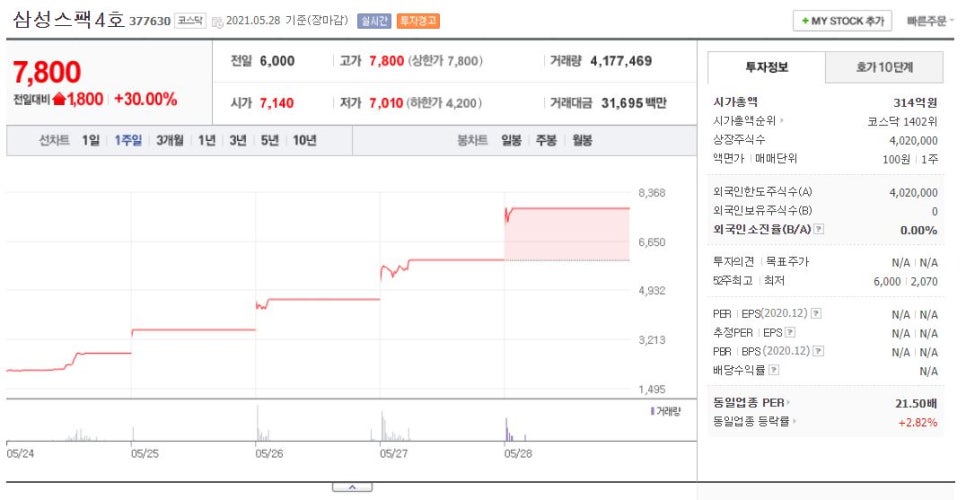Viewport: 966px width, 500px height.
Task: Select the 10년 line chart period
Action: click(x=304, y=140)
